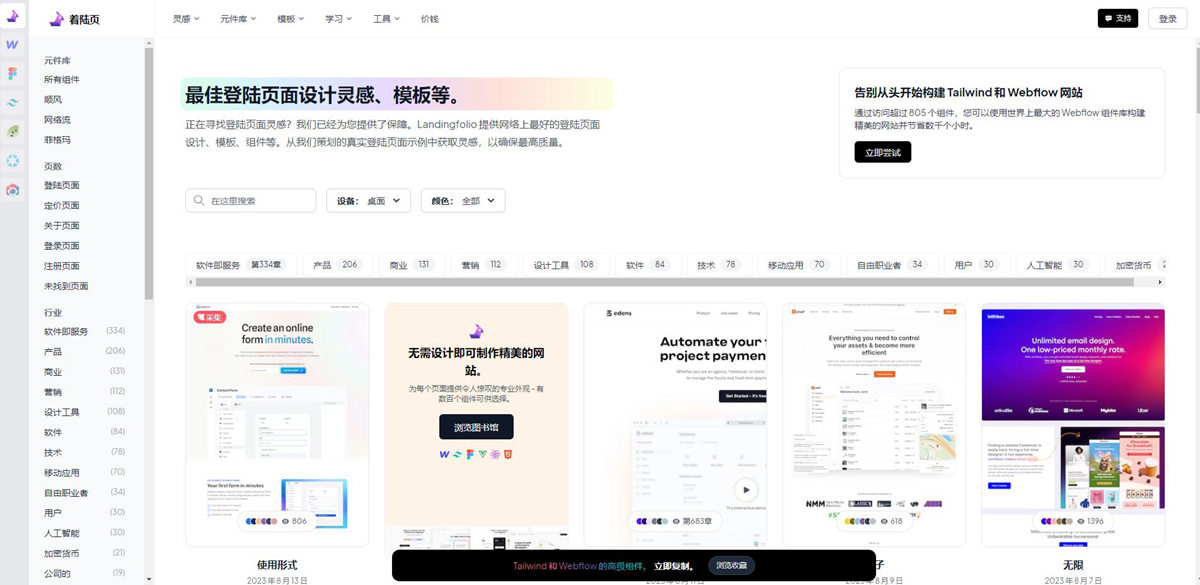Open the 颜色: 全部 color dropdown
1200x585 pixels.
pyautogui.click(x=463, y=201)
